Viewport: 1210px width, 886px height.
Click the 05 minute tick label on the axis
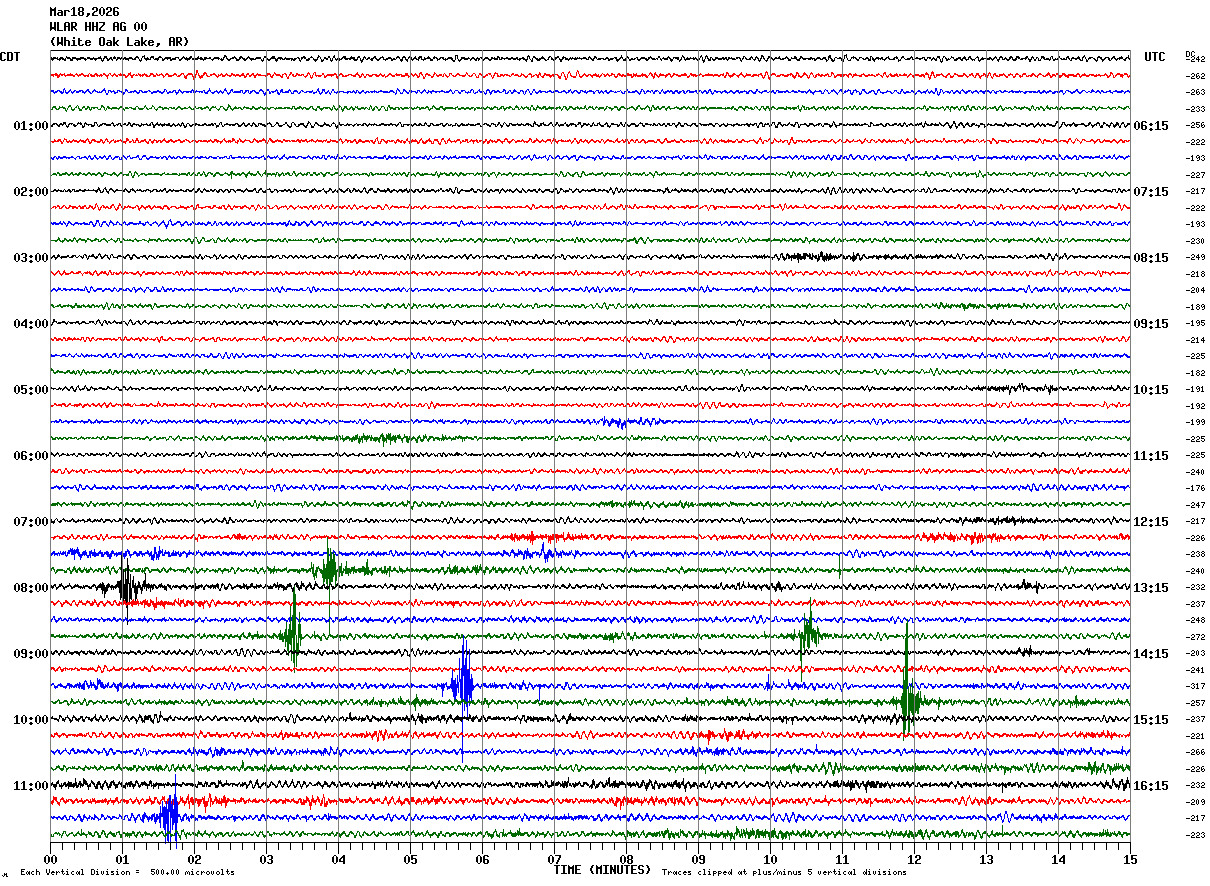click(410, 859)
